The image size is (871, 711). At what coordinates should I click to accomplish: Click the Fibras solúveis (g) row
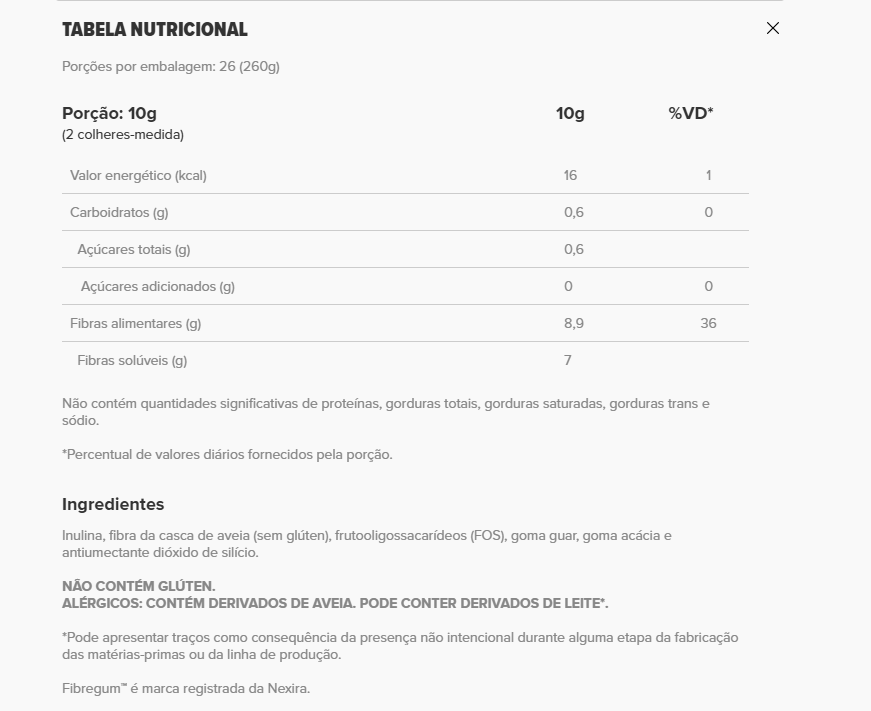(406, 360)
